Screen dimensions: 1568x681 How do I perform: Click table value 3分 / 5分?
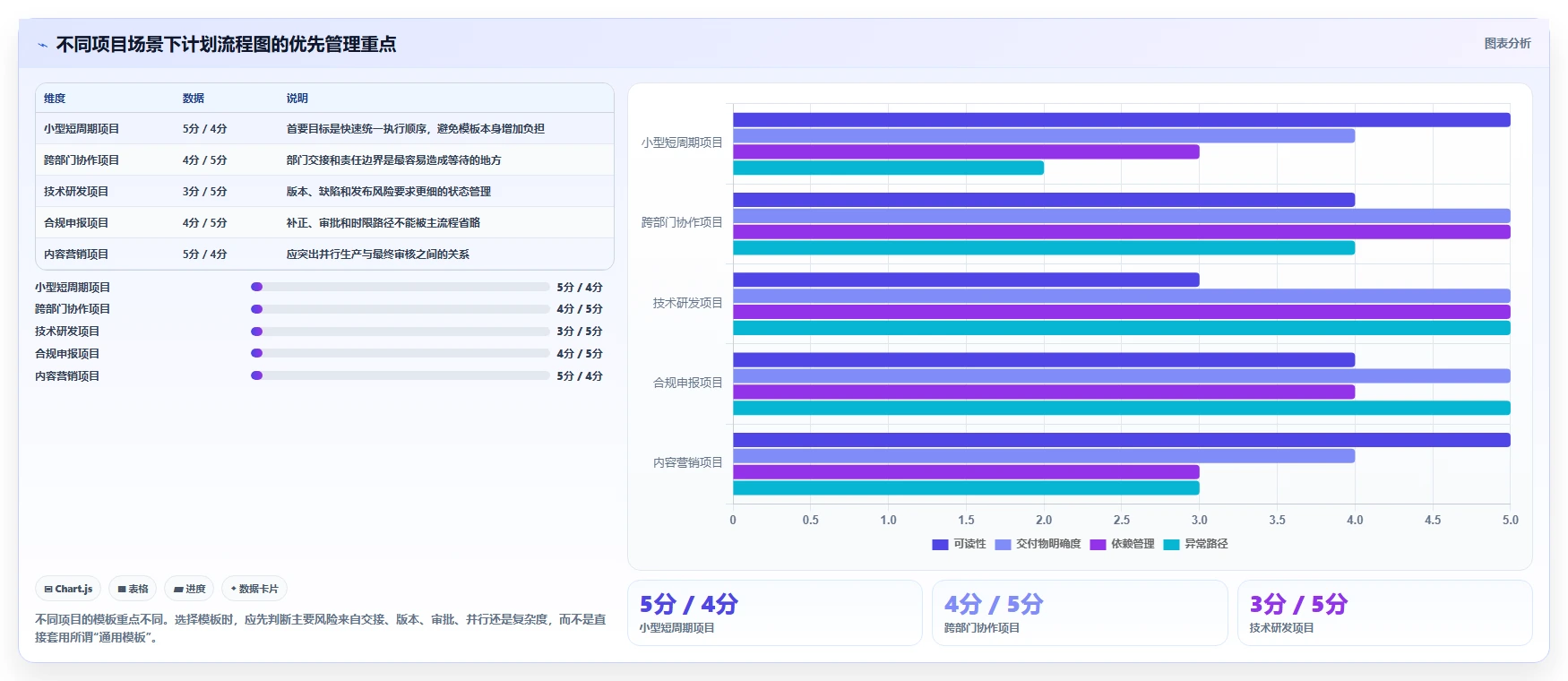click(x=204, y=192)
